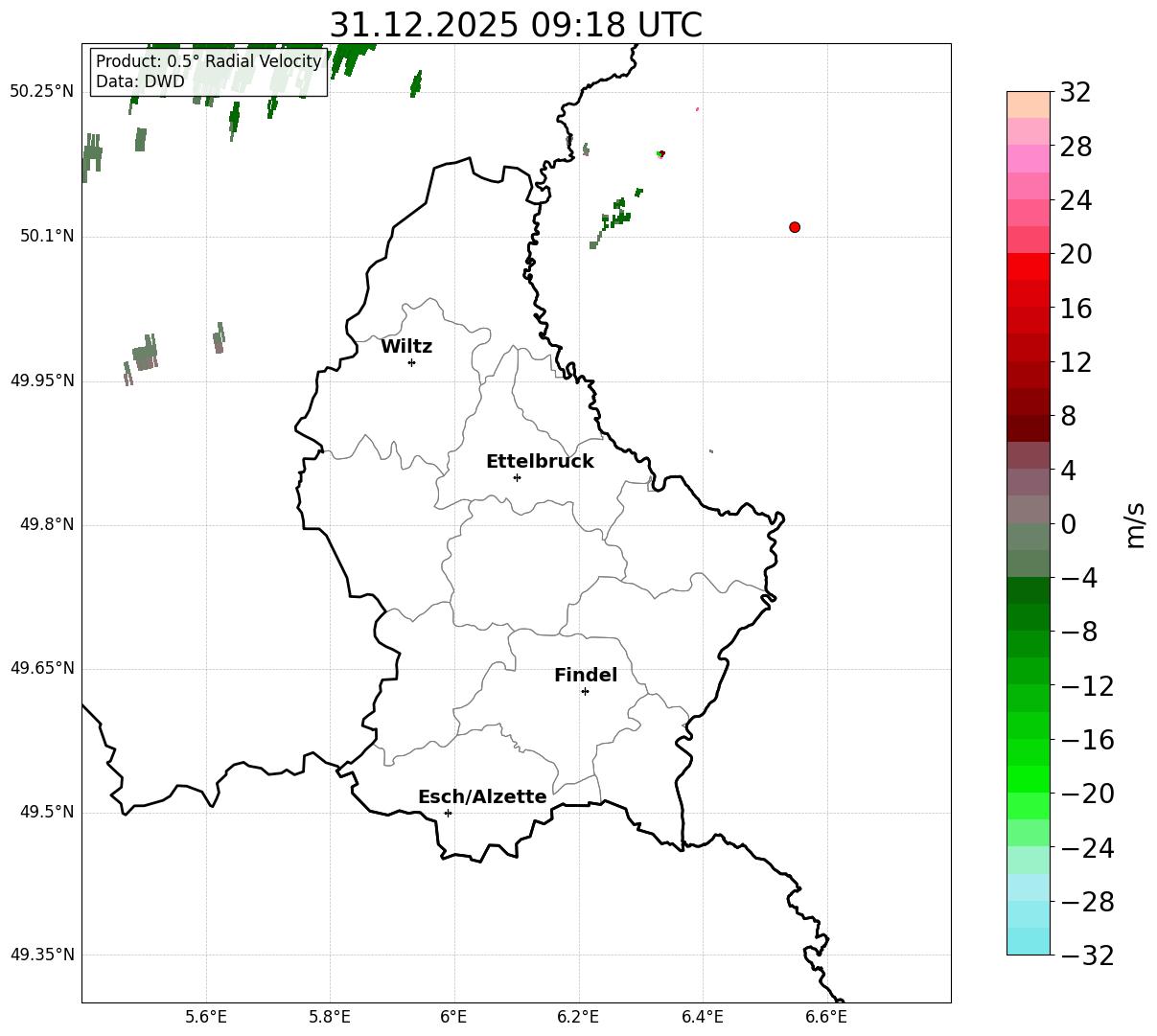Click the 50.1°N latitude tick label
This screenshot has height=1036, width=1157.
point(47,237)
